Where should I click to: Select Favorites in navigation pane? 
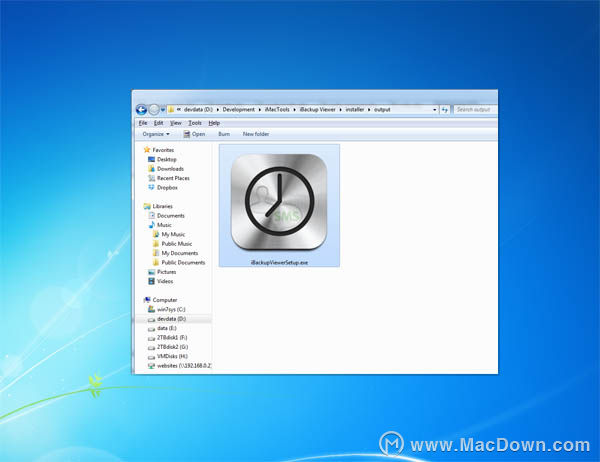pos(163,150)
